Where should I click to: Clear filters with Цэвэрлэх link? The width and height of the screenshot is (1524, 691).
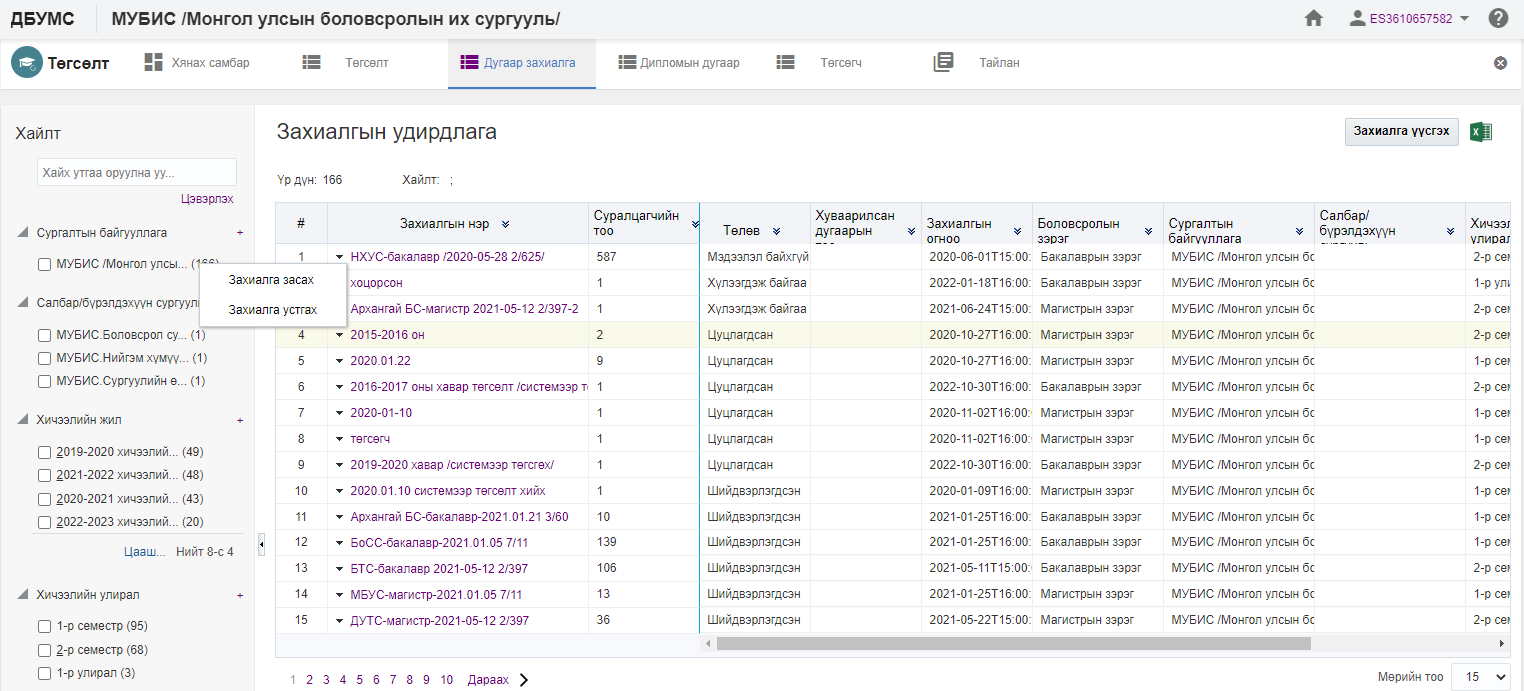208,199
